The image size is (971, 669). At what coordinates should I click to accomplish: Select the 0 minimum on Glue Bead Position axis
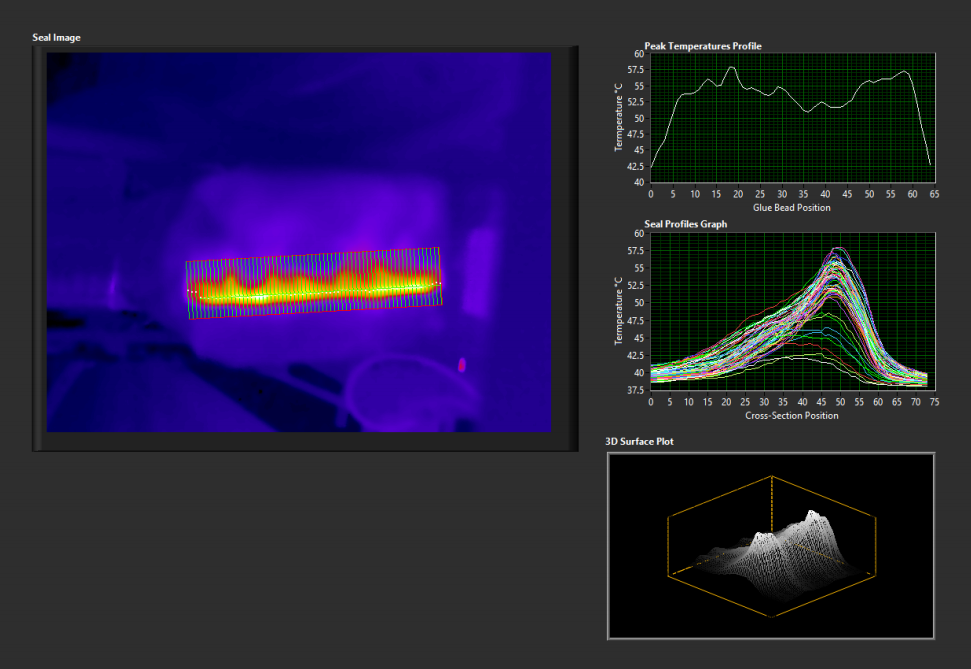651,194
